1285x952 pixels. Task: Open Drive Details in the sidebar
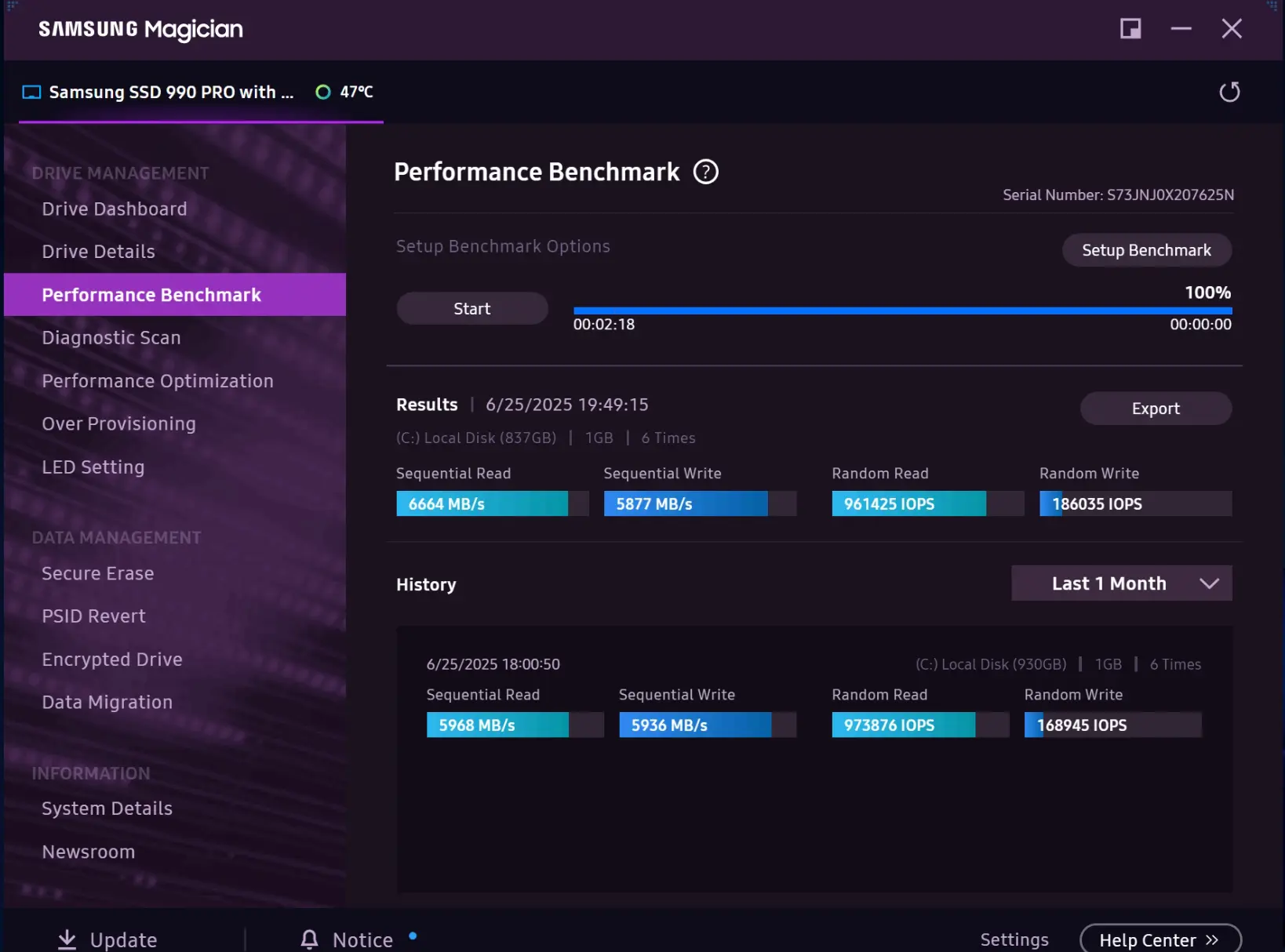tap(98, 252)
